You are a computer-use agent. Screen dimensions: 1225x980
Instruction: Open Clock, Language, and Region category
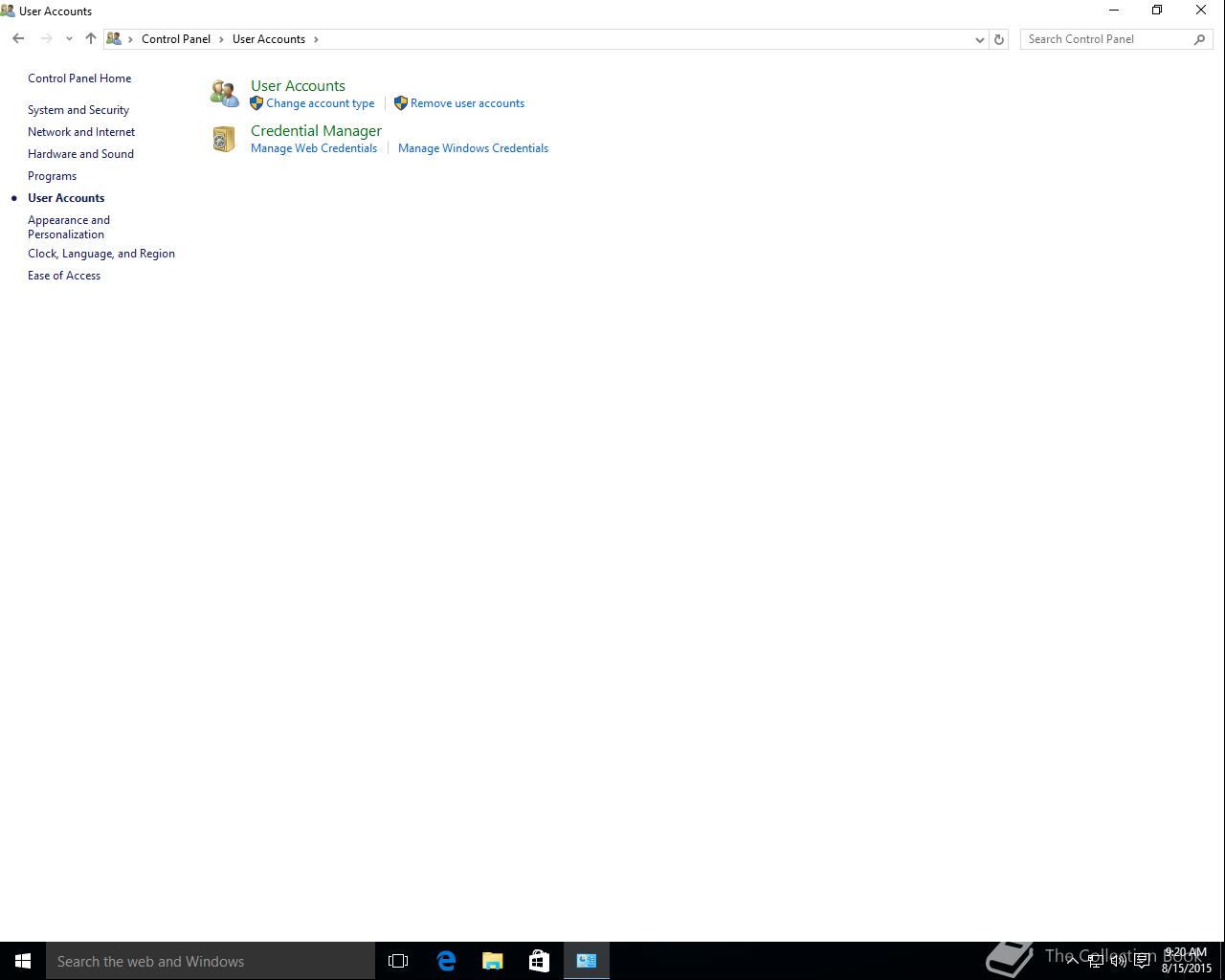coord(101,254)
